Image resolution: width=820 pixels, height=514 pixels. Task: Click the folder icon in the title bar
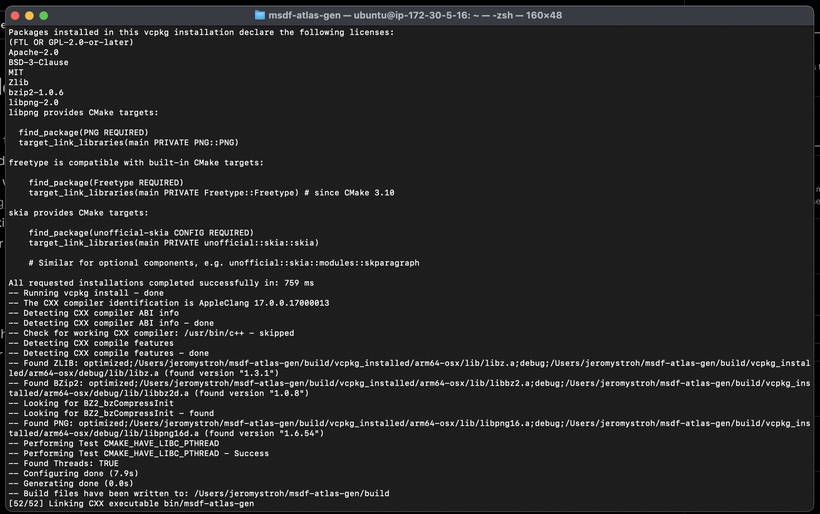click(x=260, y=15)
